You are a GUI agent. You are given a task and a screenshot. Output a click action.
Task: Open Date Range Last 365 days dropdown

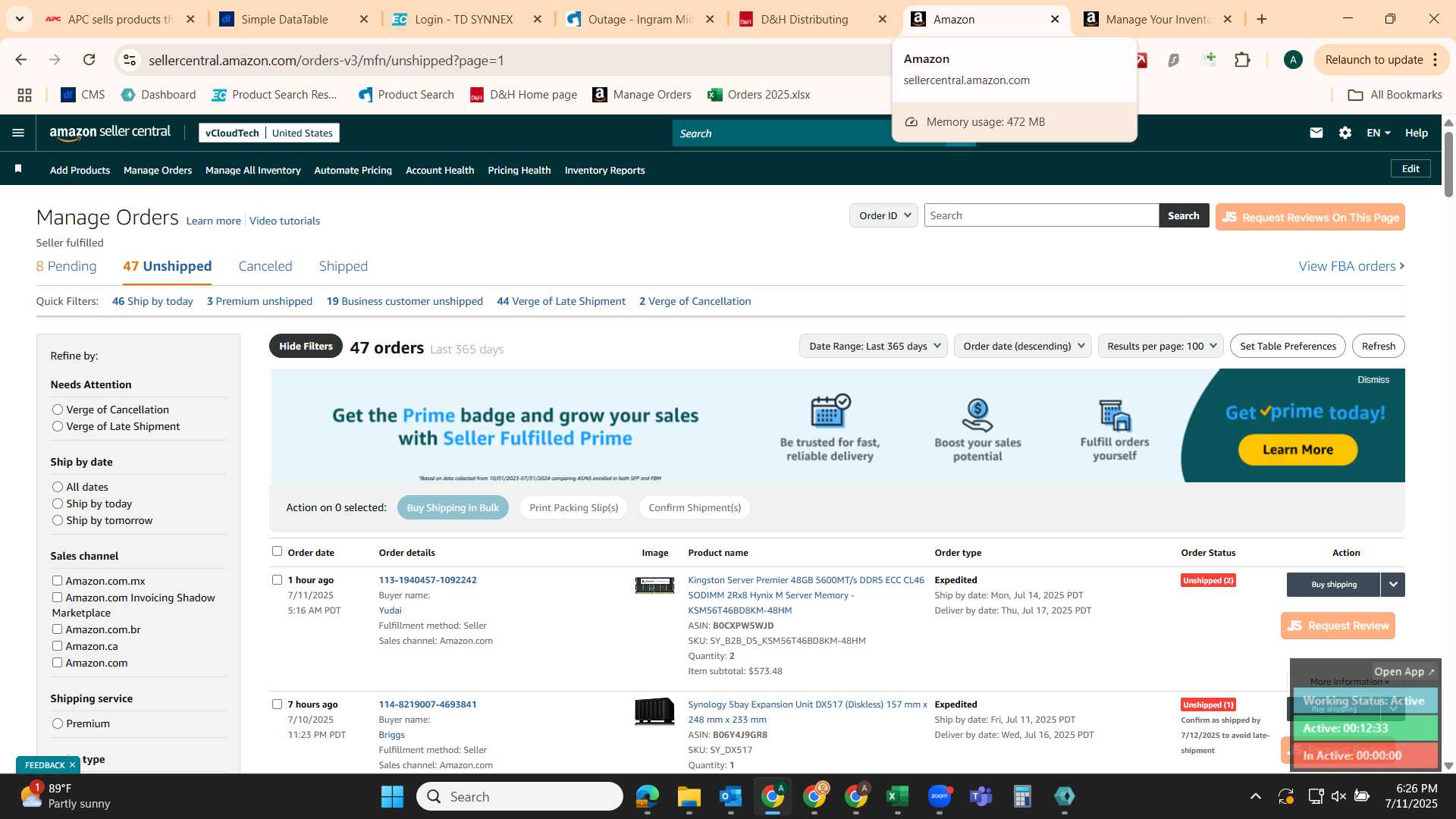(x=874, y=346)
